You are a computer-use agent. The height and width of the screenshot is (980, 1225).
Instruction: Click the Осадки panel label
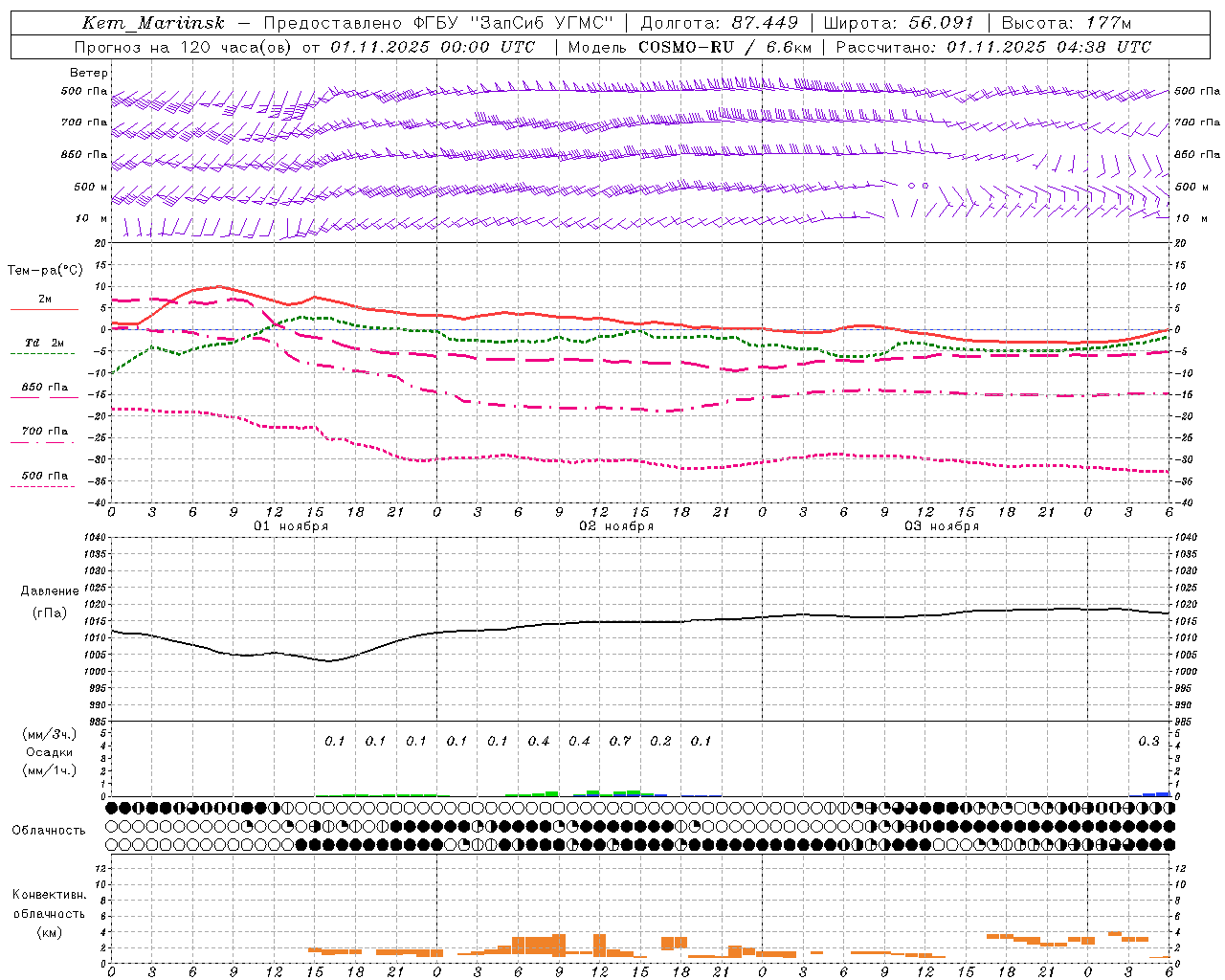click(50, 752)
